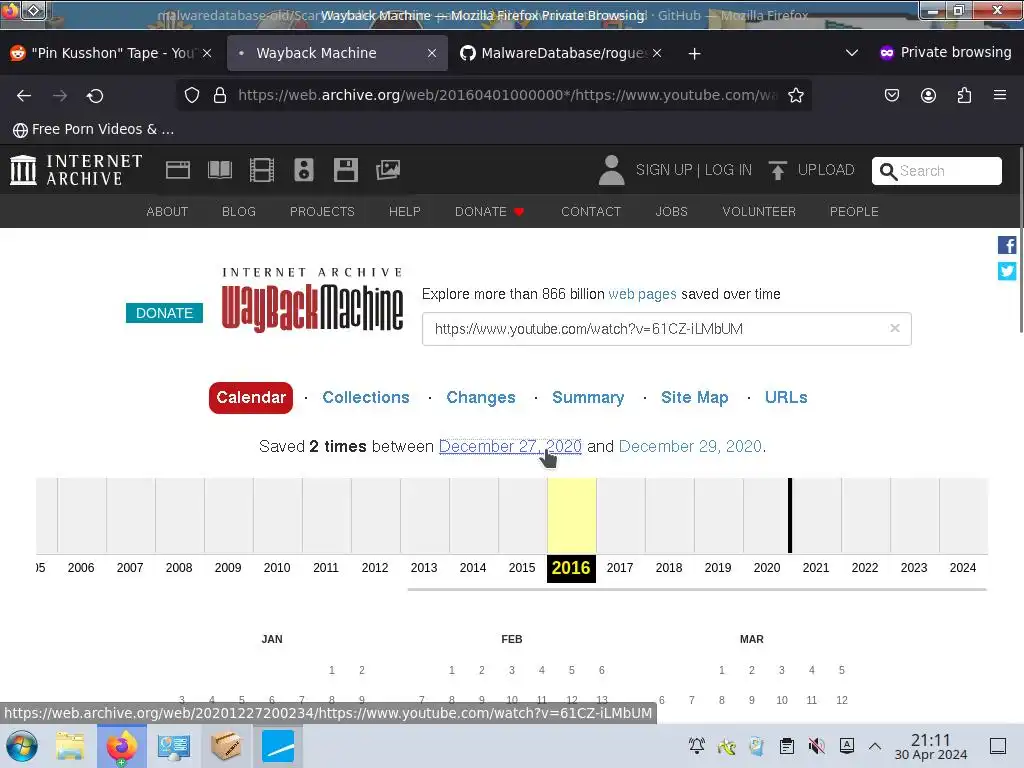Open the Internet Archive audio speaker icon
This screenshot has height=768, width=1024.
(x=304, y=170)
